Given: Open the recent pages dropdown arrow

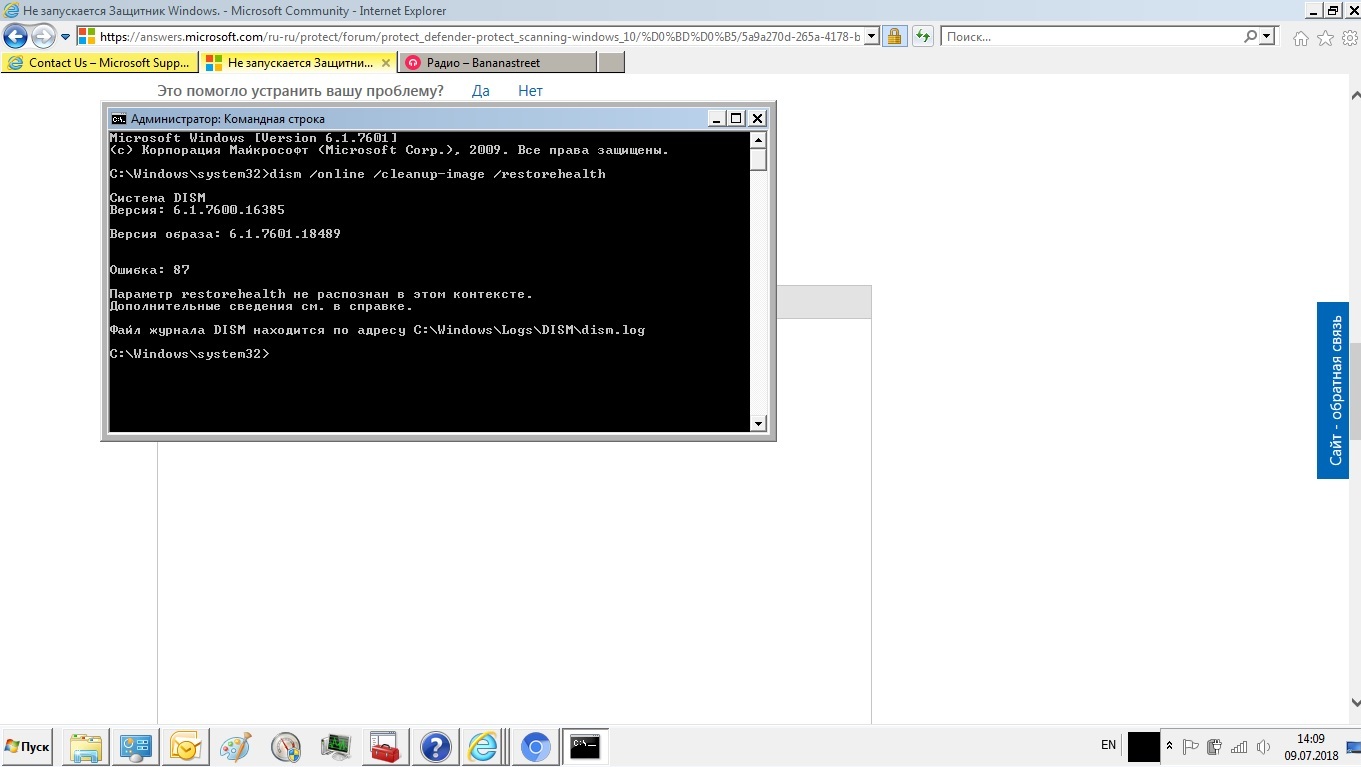Looking at the screenshot, I should [66, 37].
